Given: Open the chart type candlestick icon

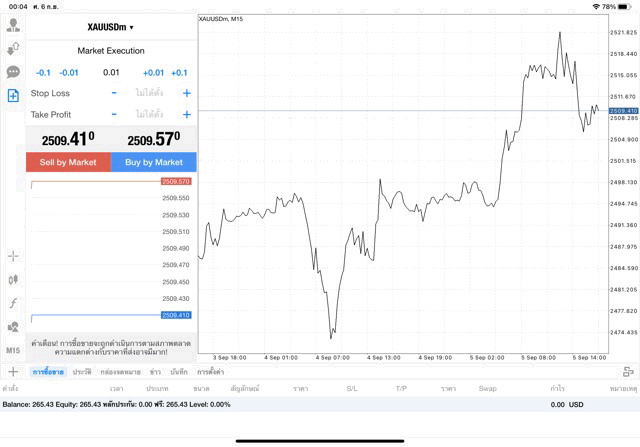Looking at the screenshot, I should point(13,281).
